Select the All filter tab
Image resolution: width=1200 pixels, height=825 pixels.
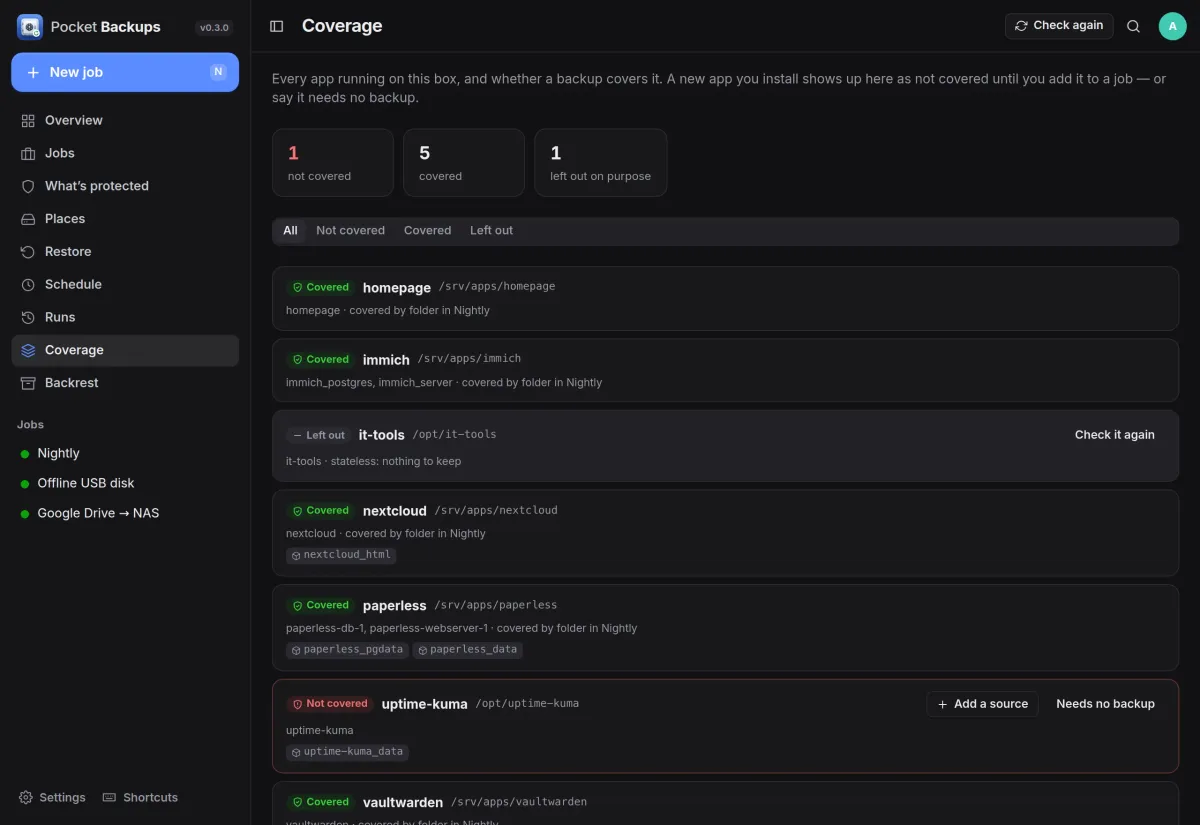290,230
